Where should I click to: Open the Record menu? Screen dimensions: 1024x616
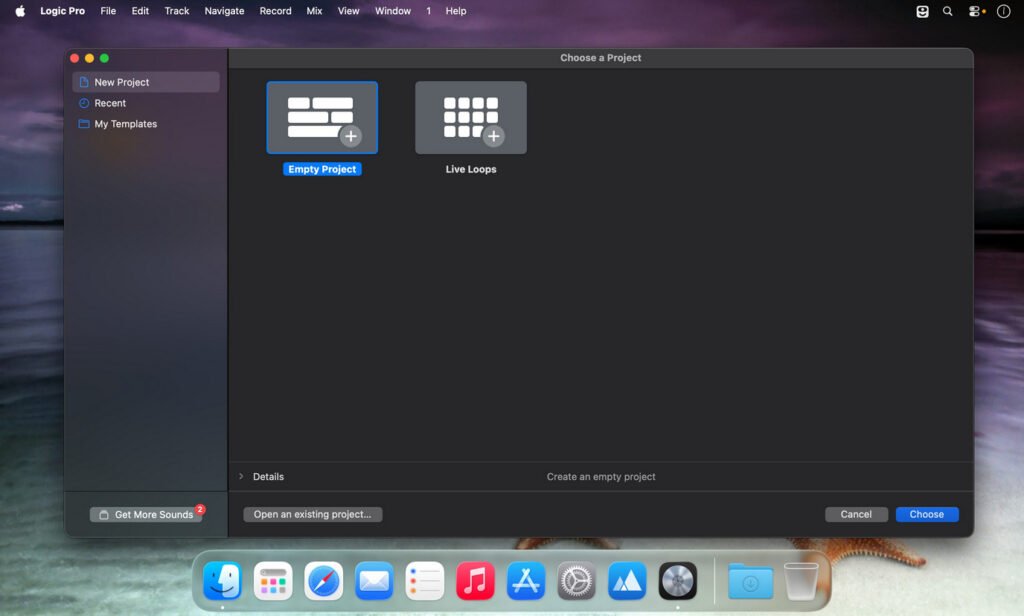pyautogui.click(x=275, y=11)
